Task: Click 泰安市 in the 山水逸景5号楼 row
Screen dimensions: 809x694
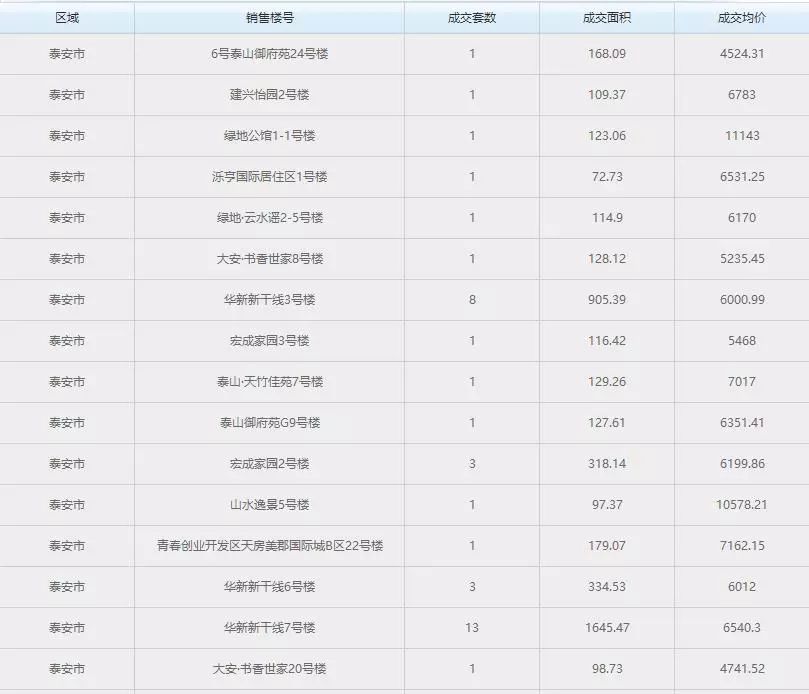Action: click(67, 505)
